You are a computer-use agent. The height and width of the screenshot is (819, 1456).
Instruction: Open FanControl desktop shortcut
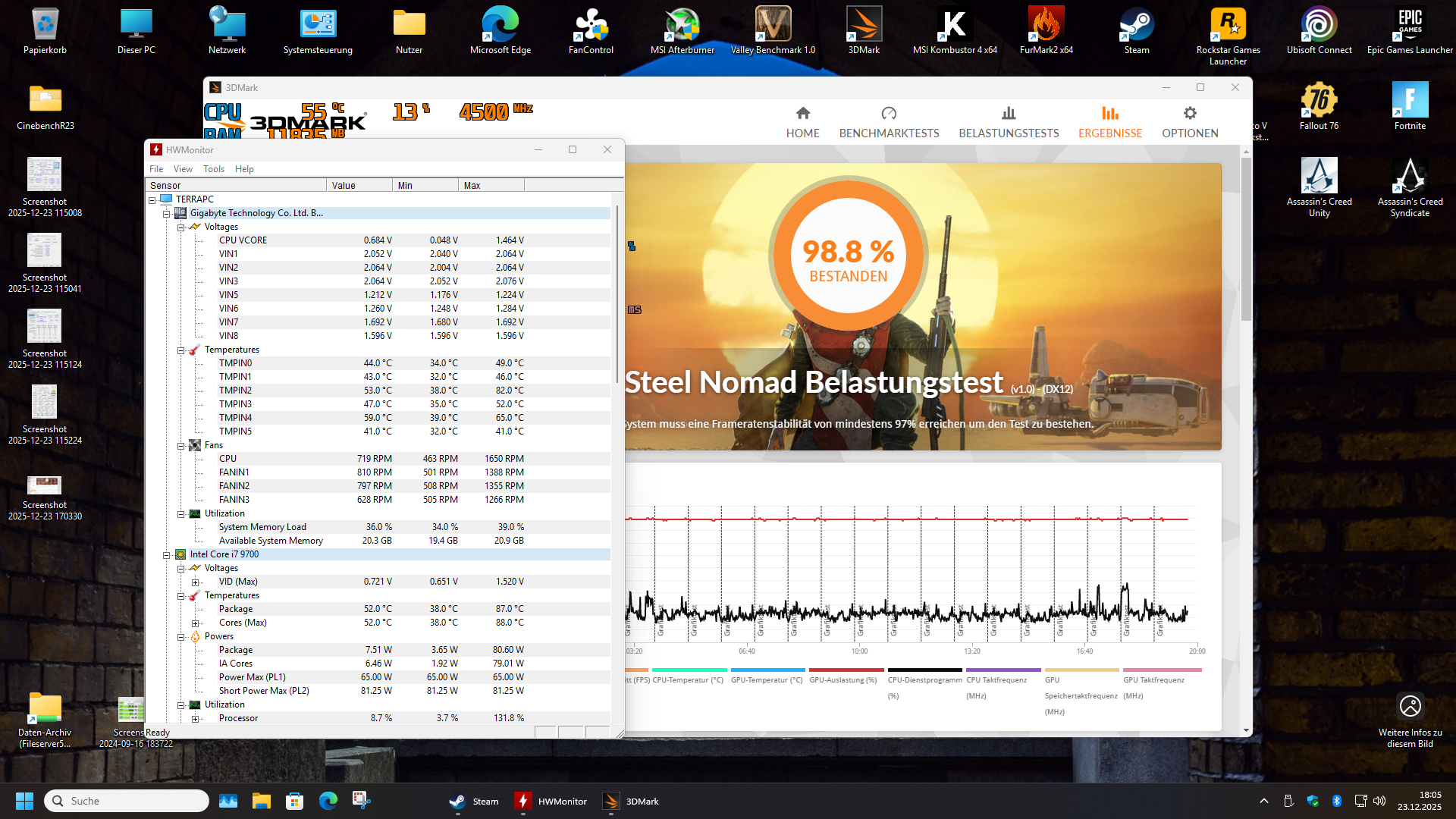[x=591, y=31]
